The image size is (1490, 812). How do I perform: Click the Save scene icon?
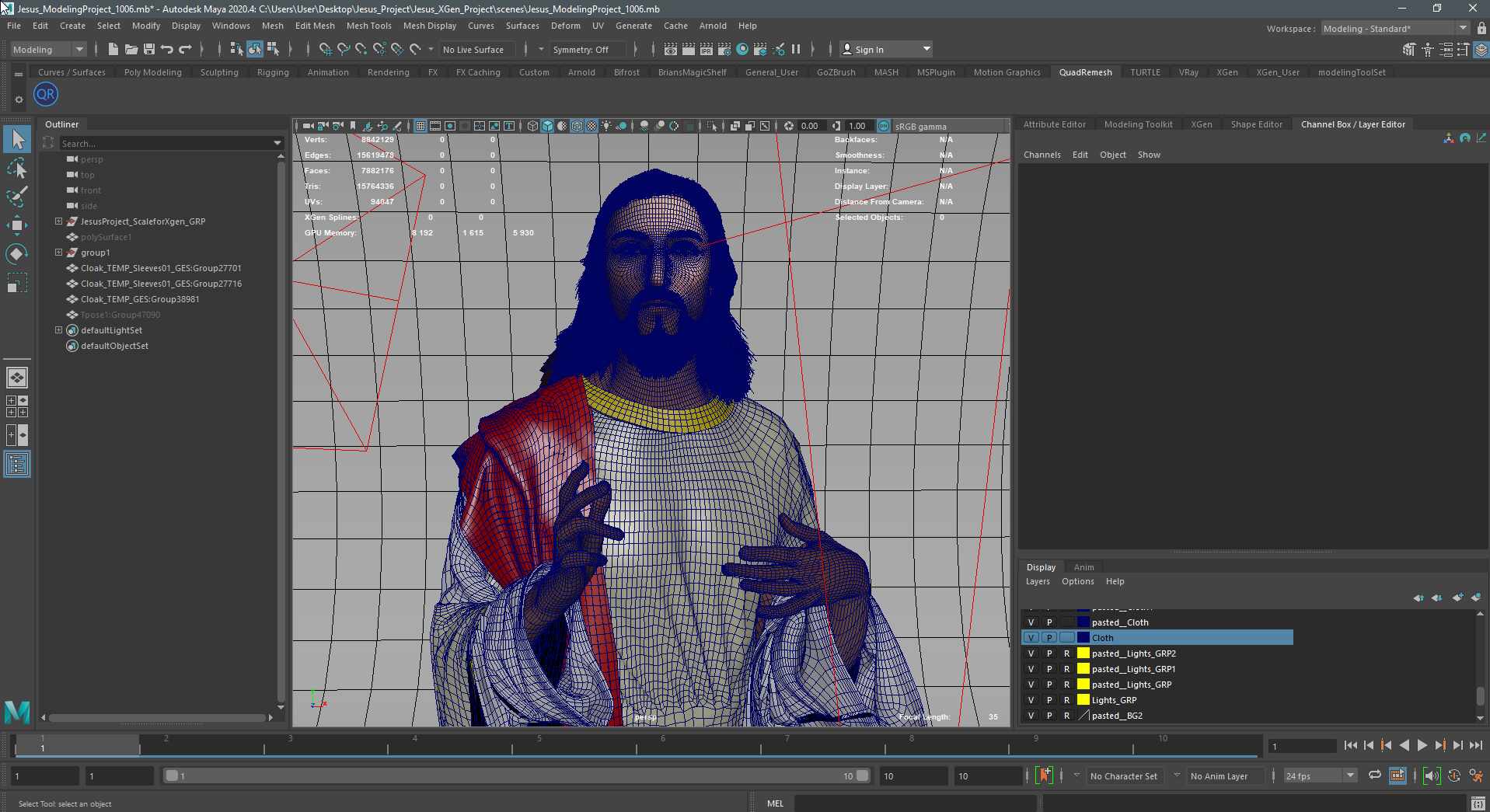[149, 49]
